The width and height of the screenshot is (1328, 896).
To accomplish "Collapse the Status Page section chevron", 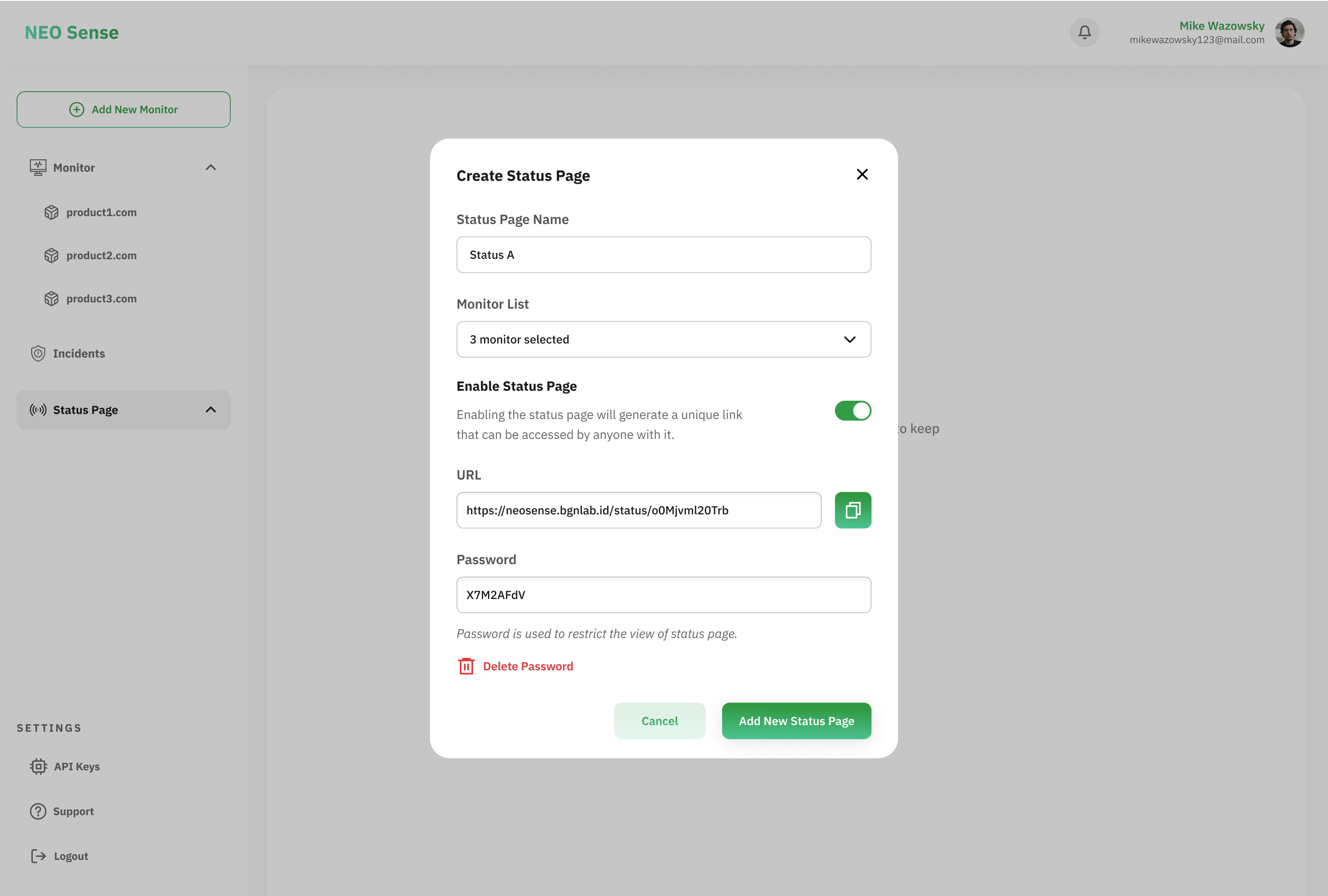I will click(x=210, y=409).
